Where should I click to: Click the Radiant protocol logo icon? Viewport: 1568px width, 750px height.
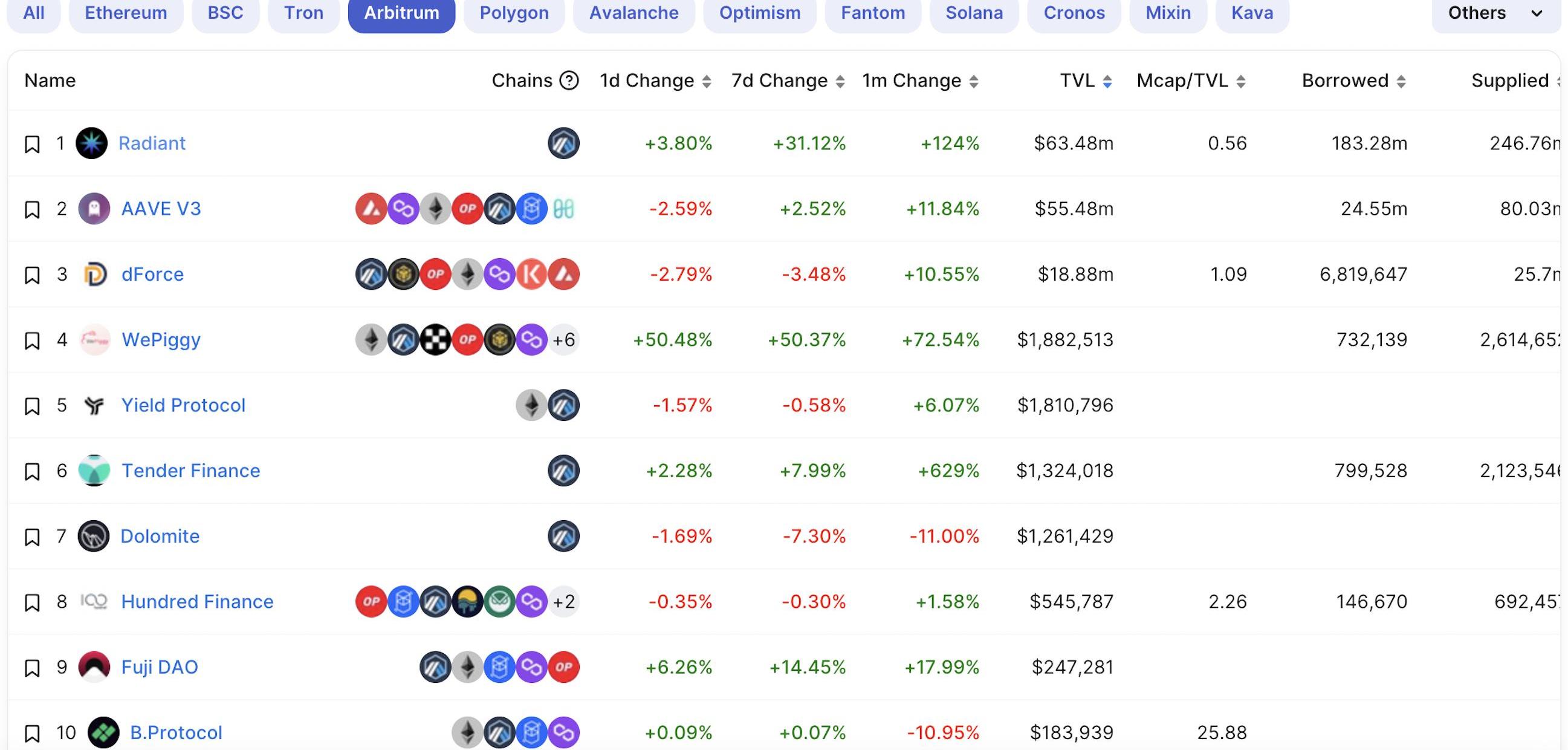[91, 143]
